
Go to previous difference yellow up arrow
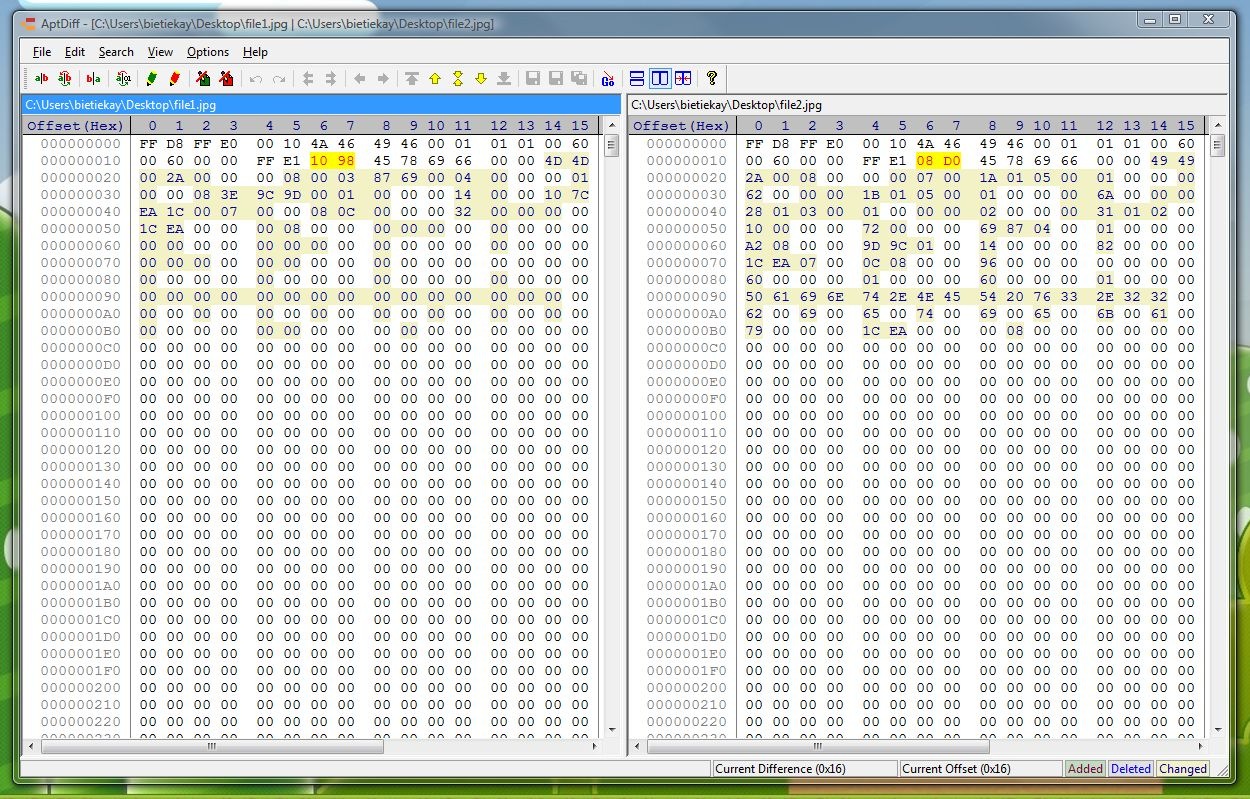(435, 78)
